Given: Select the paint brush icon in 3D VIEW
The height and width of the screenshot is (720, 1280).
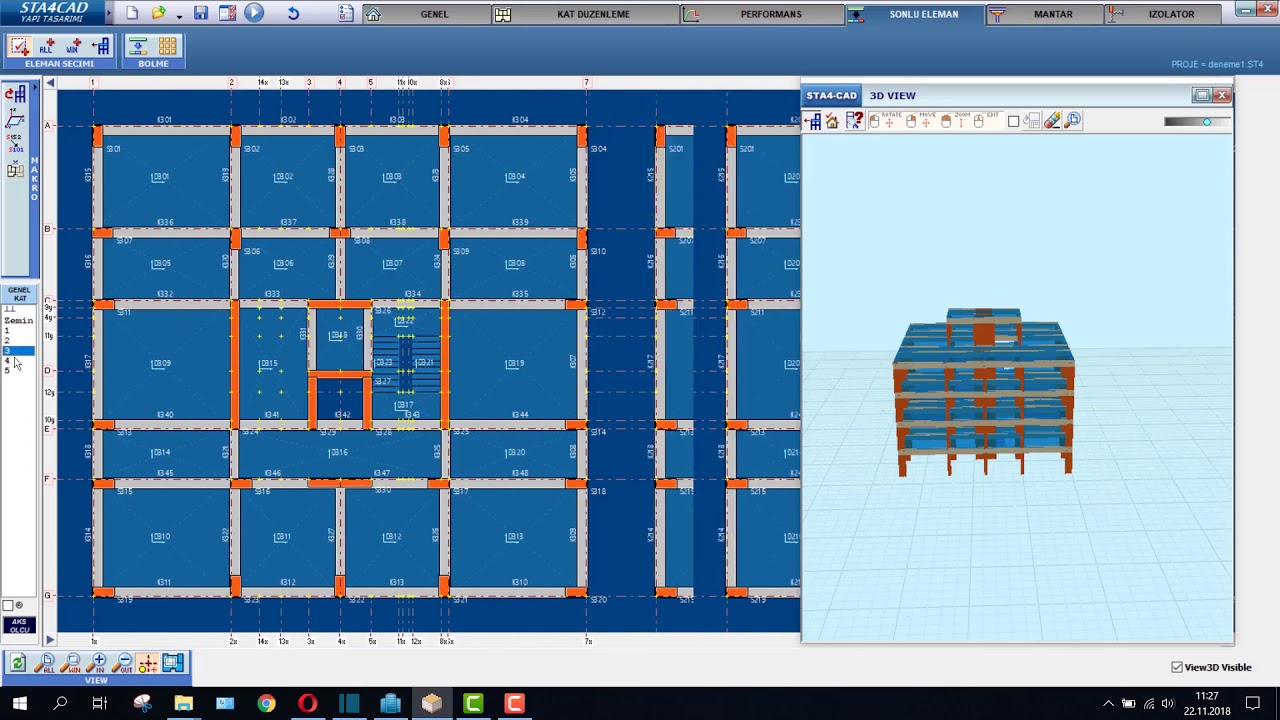Looking at the screenshot, I should (x=1052, y=121).
